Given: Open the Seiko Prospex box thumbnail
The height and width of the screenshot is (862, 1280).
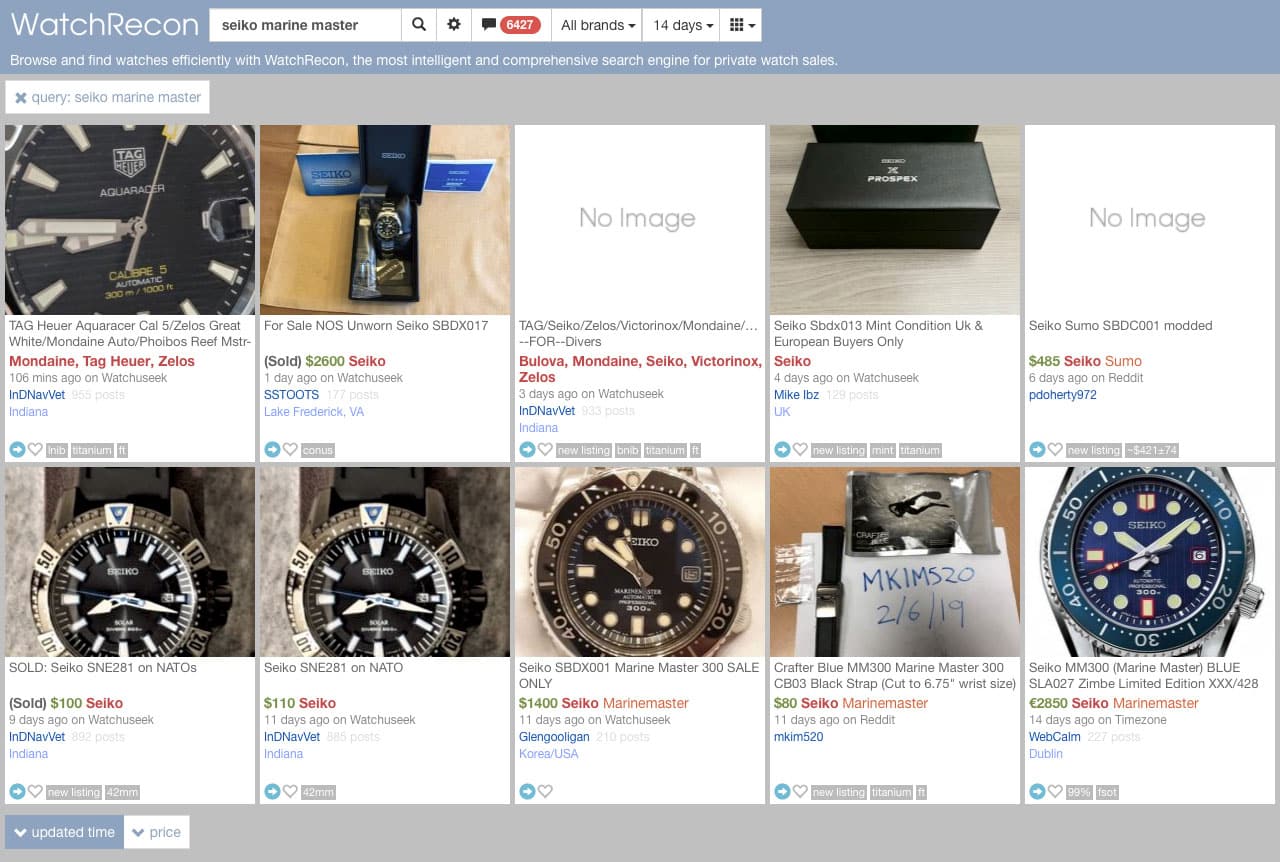Looking at the screenshot, I should [x=895, y=220].
